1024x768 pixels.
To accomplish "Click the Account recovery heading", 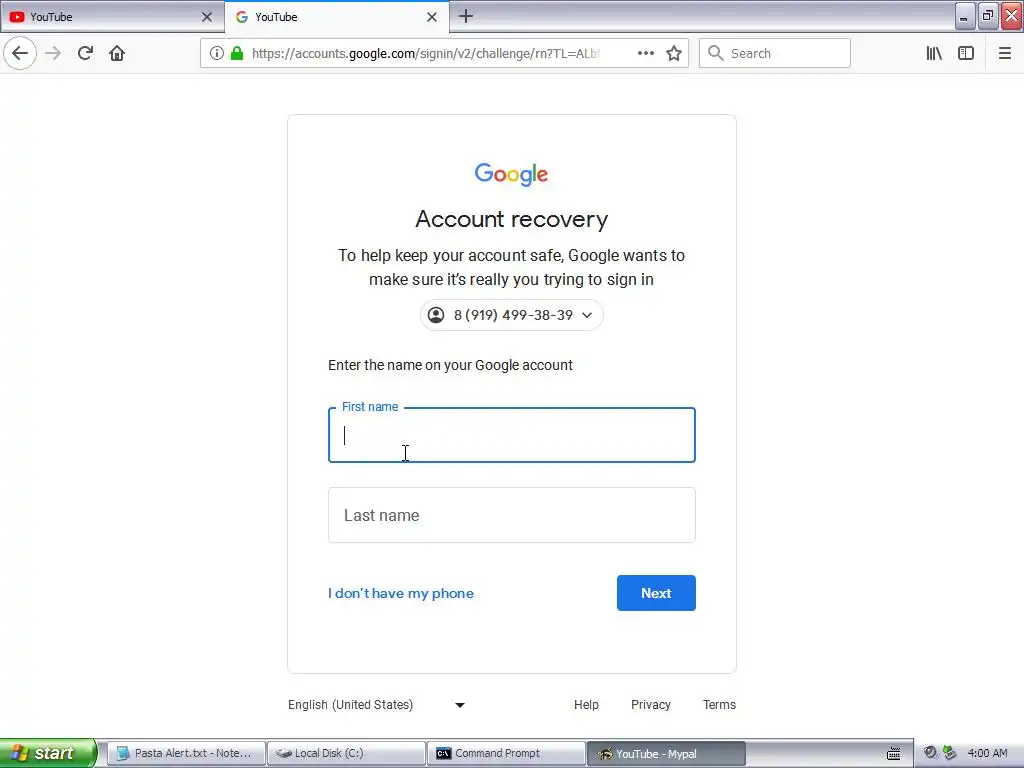I will click(x=511, y=219).
